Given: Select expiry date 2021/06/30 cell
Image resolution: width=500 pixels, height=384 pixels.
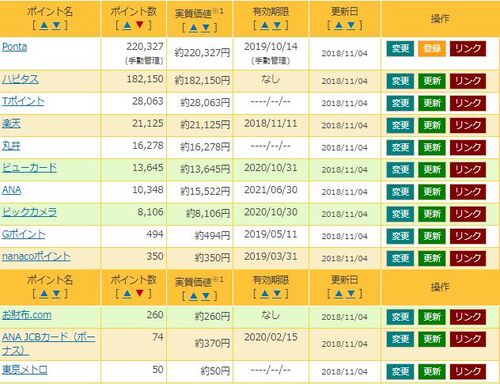Looking at the screenshot, I should coord(271,190).
